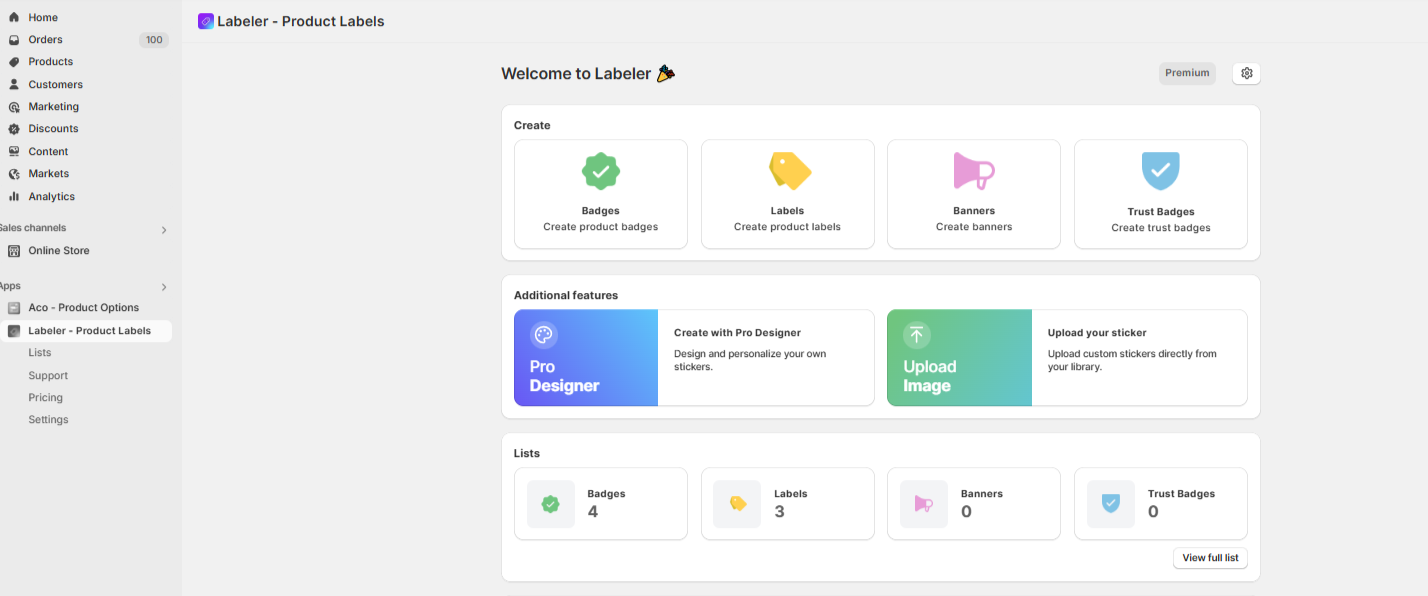Open Create with Pro Designer card
Viewport: 1428px width, 596px height.
(694, 358)
